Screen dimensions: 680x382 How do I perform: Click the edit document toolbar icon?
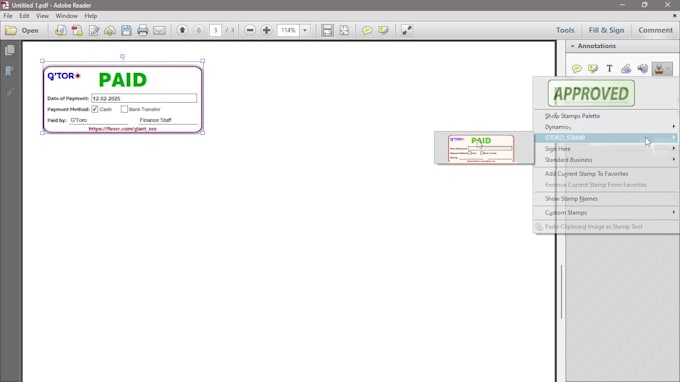[x=94, y=30]
